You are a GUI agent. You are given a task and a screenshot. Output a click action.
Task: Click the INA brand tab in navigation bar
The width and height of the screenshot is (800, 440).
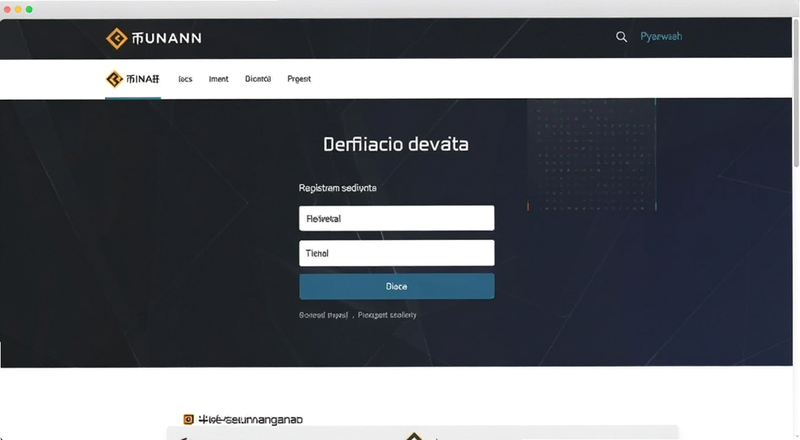pyautogui.click(x=133, y=79)
